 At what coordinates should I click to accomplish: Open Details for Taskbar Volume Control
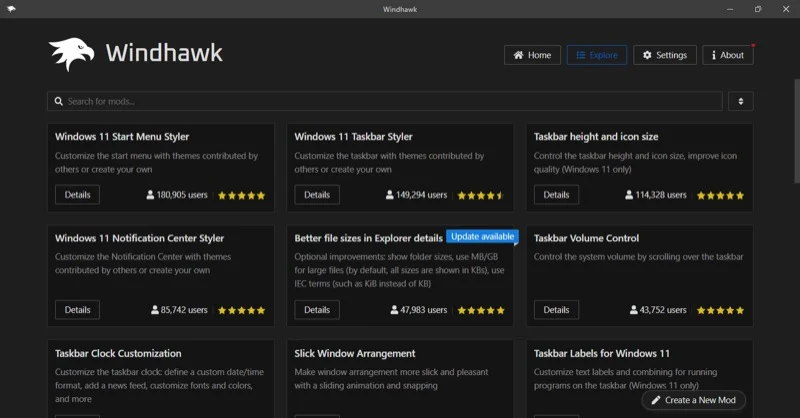pos(556,310)
